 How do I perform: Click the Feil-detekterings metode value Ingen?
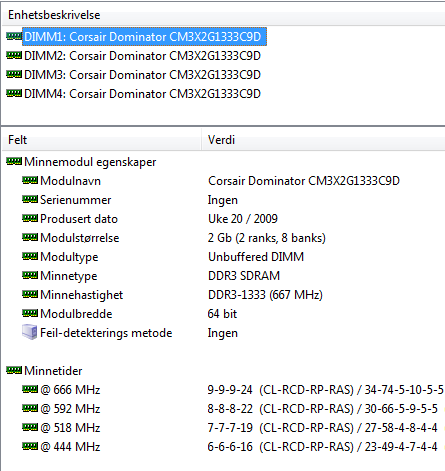click(x=223, y=333)
